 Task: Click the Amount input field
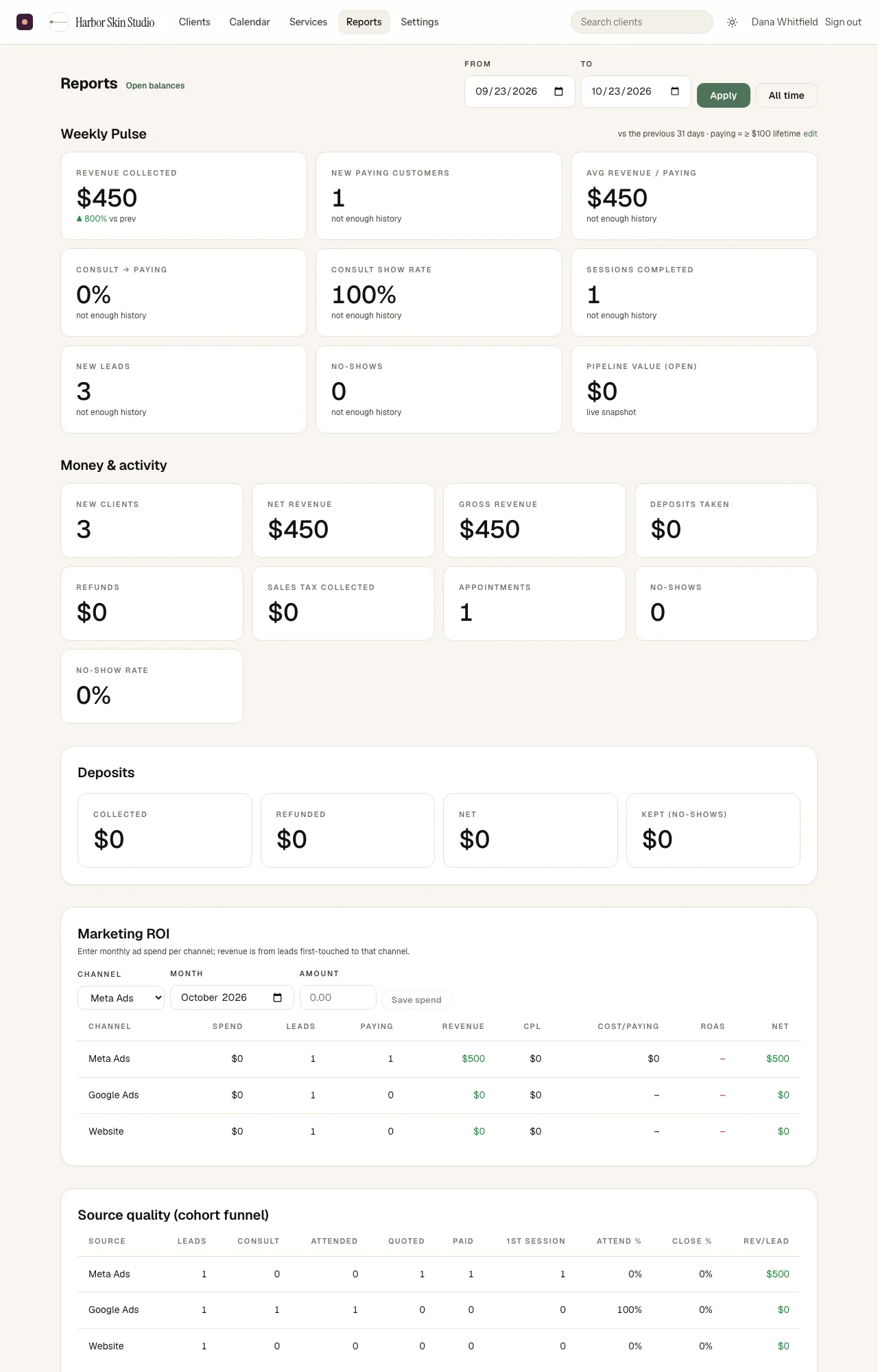click(x=337, y=997)
